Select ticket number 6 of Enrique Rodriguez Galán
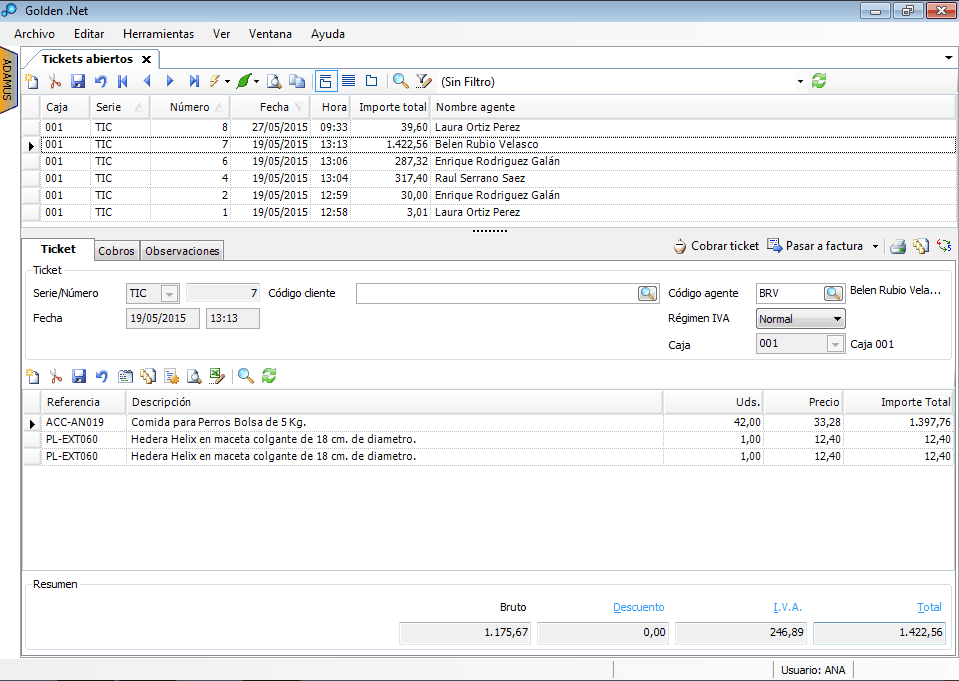This screenshot has width=959, height=681. pos(300,161)
